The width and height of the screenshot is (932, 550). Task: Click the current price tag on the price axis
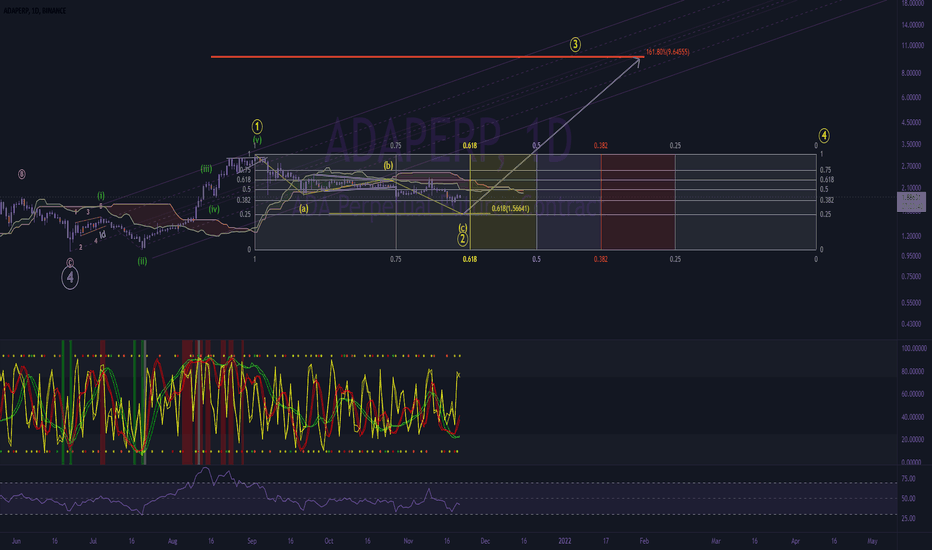tap(911, 202)
